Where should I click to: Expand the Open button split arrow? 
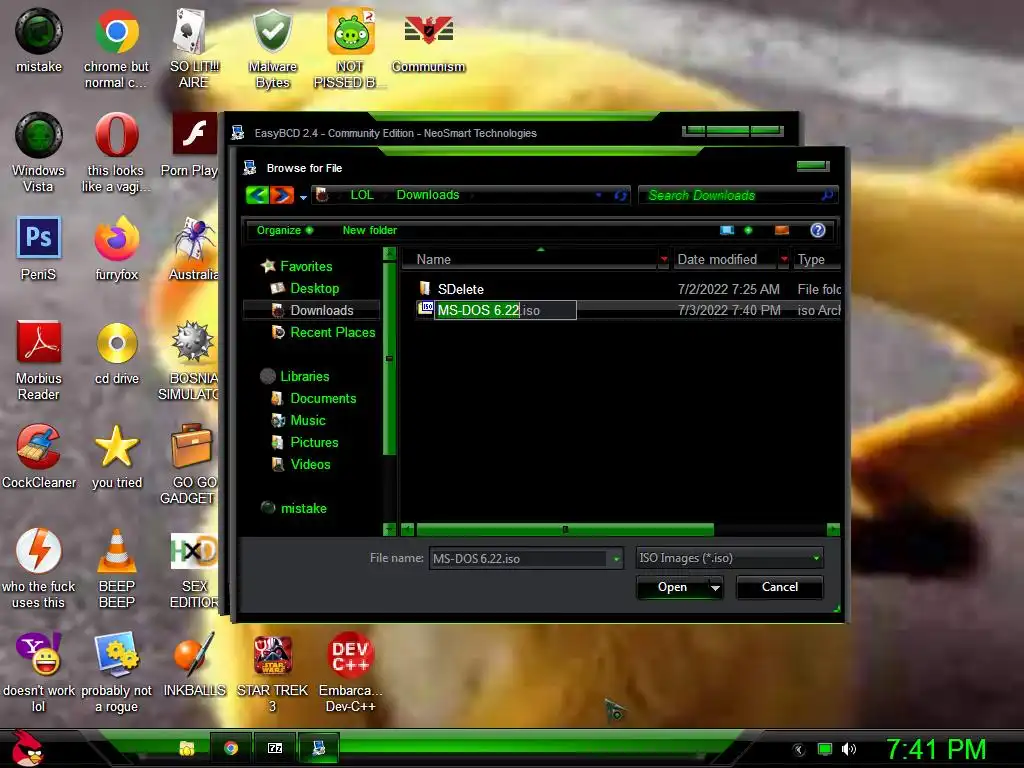pyautogui.click(x=716, y=587)
